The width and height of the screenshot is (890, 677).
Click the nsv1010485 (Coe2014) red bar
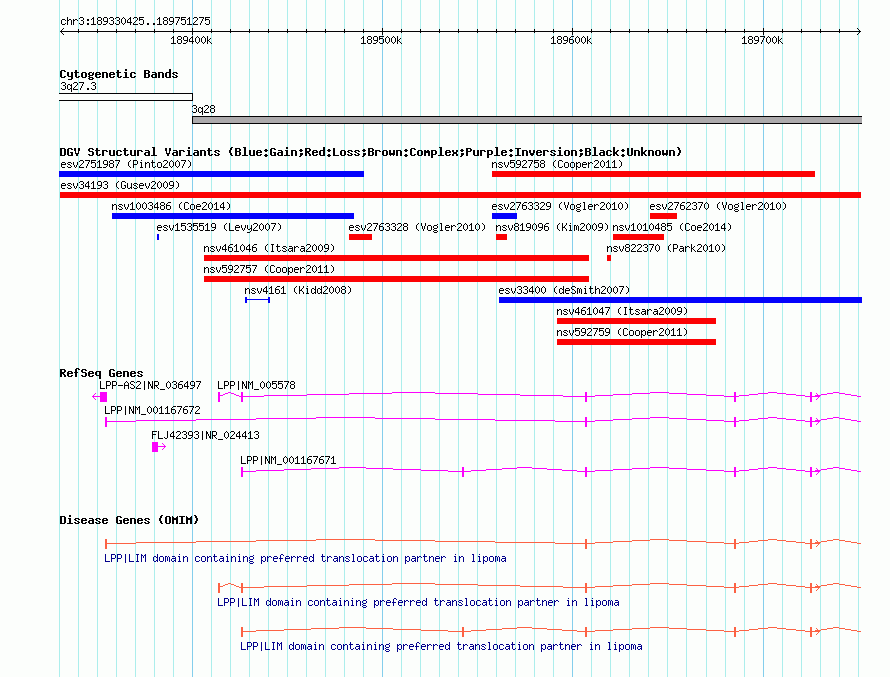point(639,237)
